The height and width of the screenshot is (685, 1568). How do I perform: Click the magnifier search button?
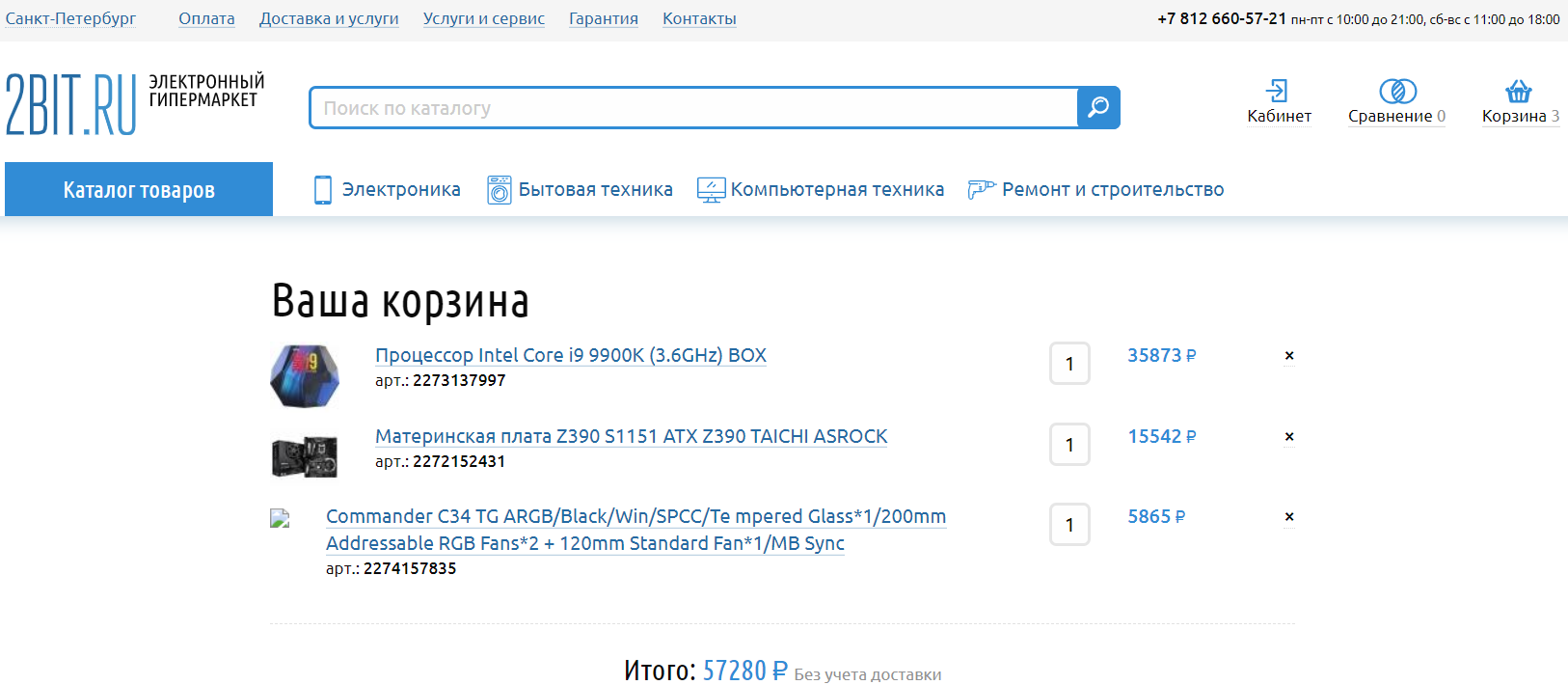[x=1098, y=107]
